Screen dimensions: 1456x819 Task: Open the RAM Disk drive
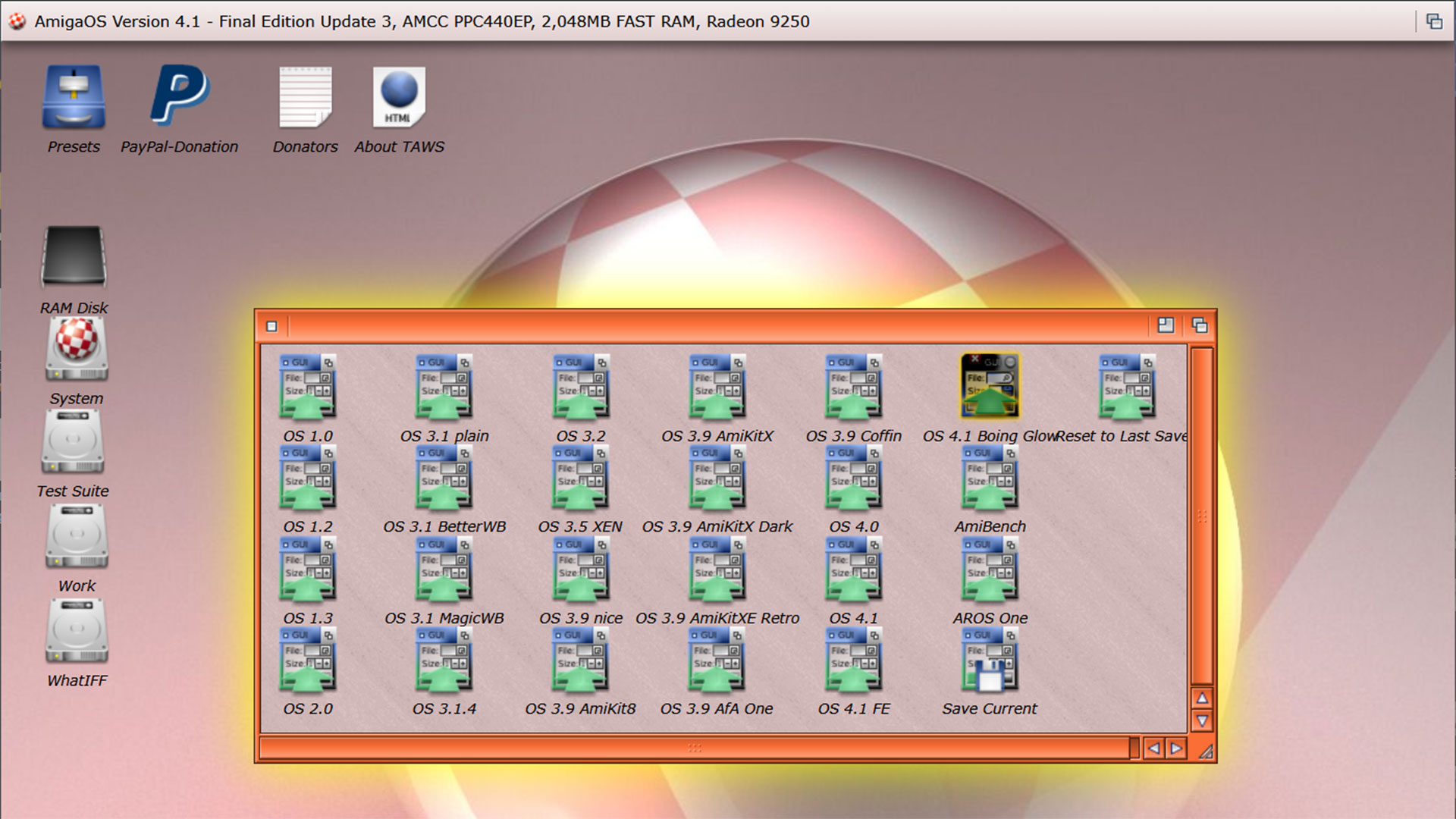[x=74, y=258]
